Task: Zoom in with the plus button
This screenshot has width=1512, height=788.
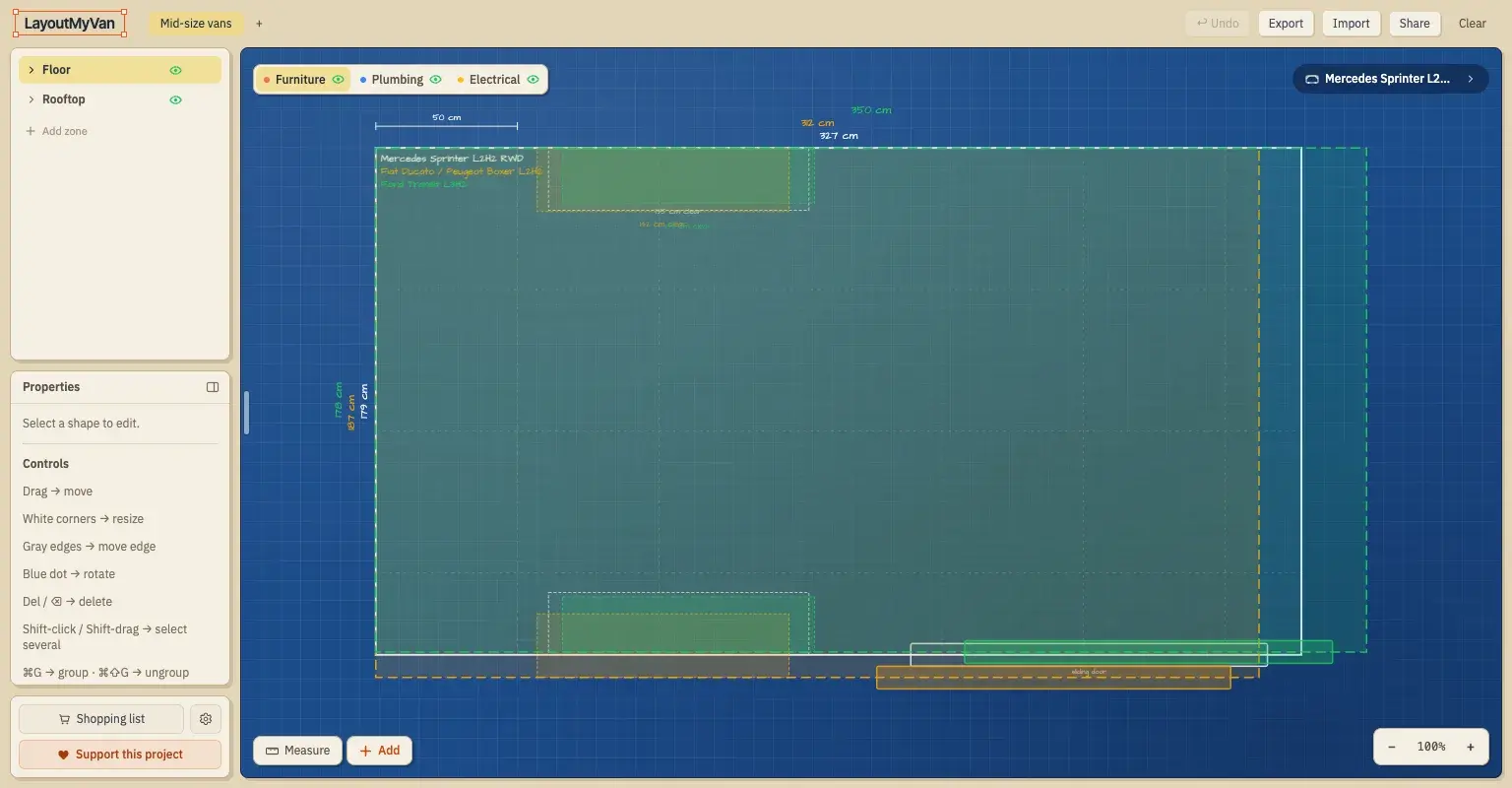Action: pos(1471,747)
